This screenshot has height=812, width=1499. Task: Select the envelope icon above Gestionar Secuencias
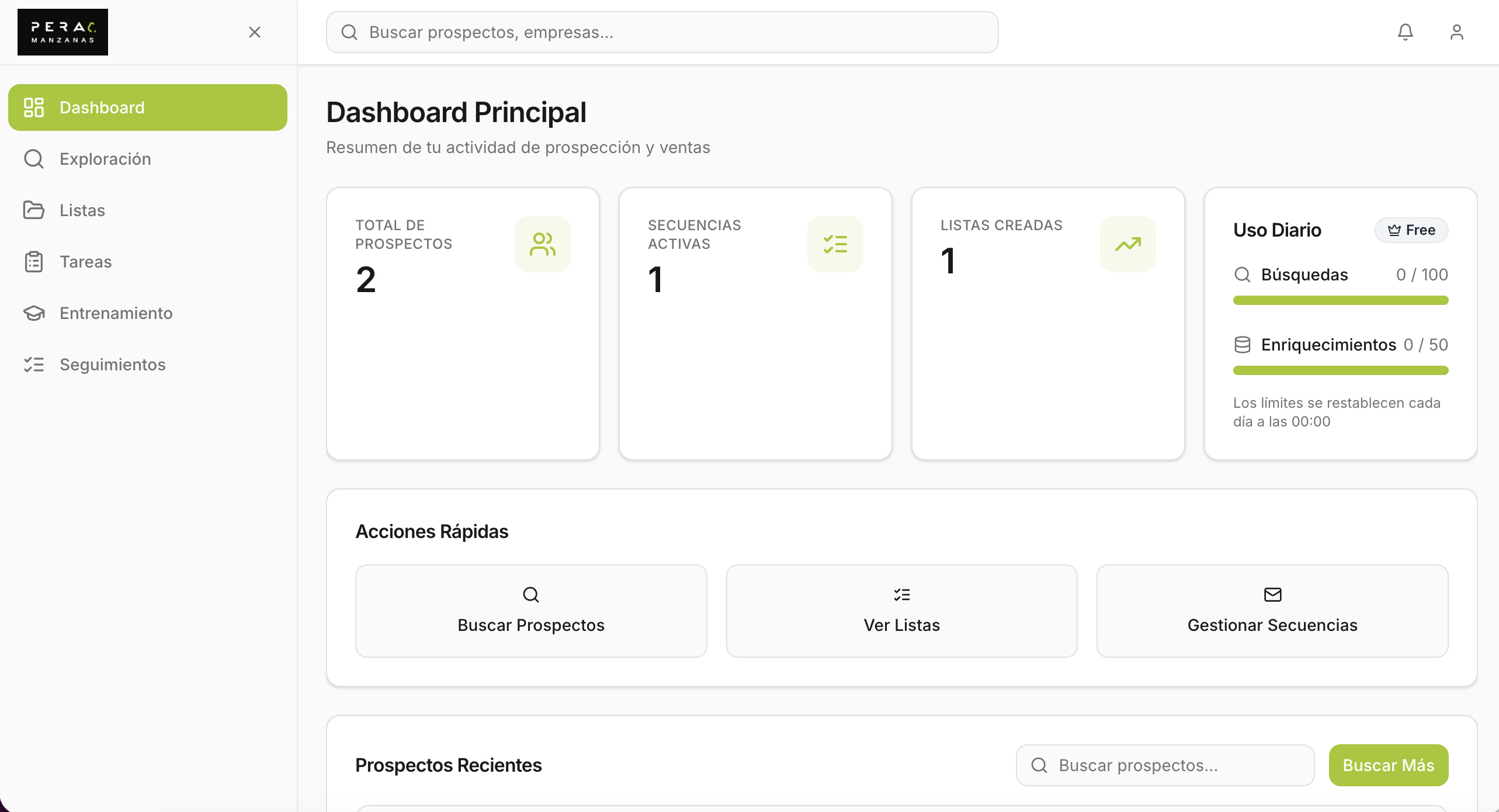1272,594
